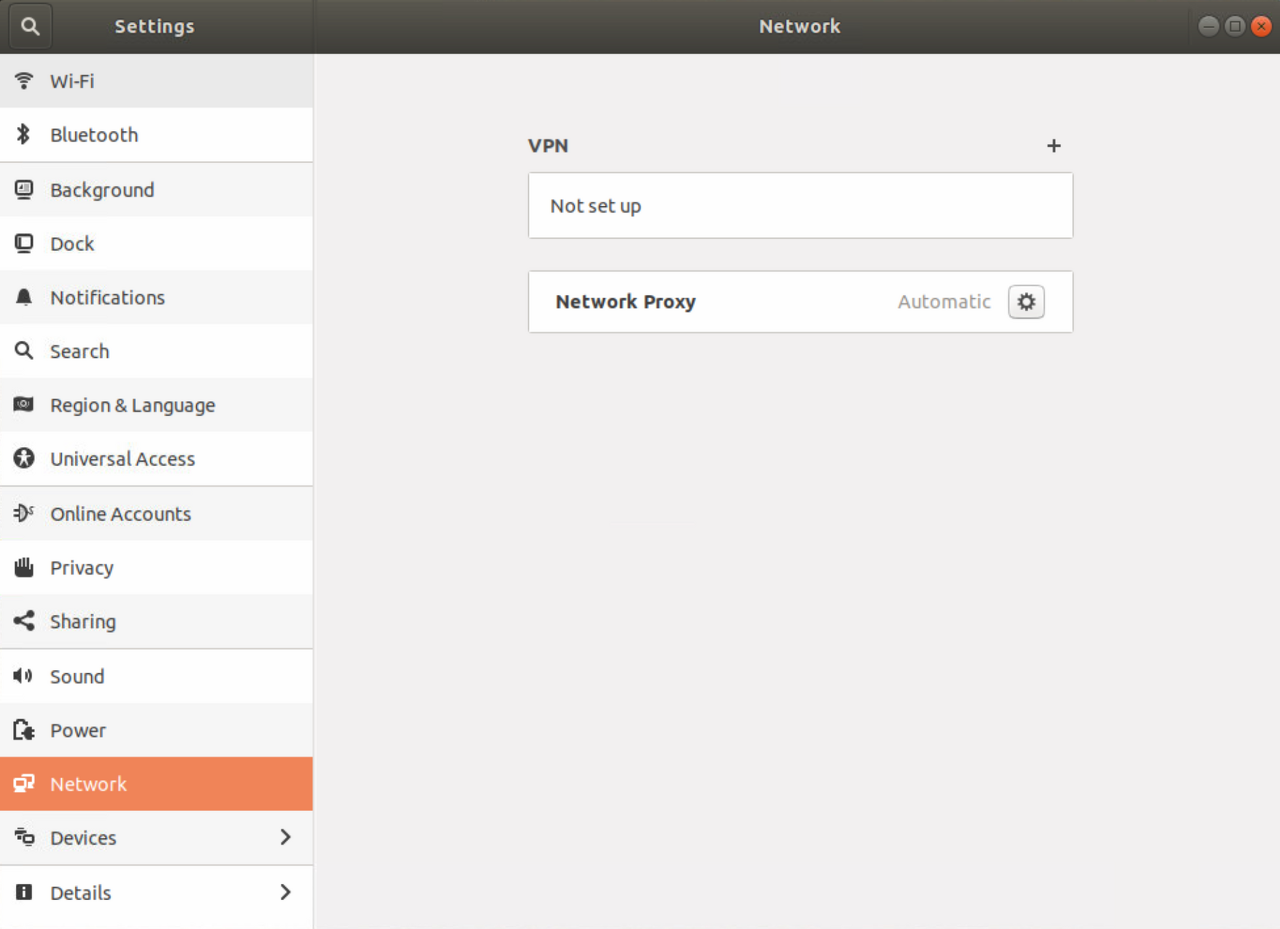Open Notifications using the bell icon
The width and height of the screenshot is (1280, 929).
pyautogui.click(x=24, y=297)
